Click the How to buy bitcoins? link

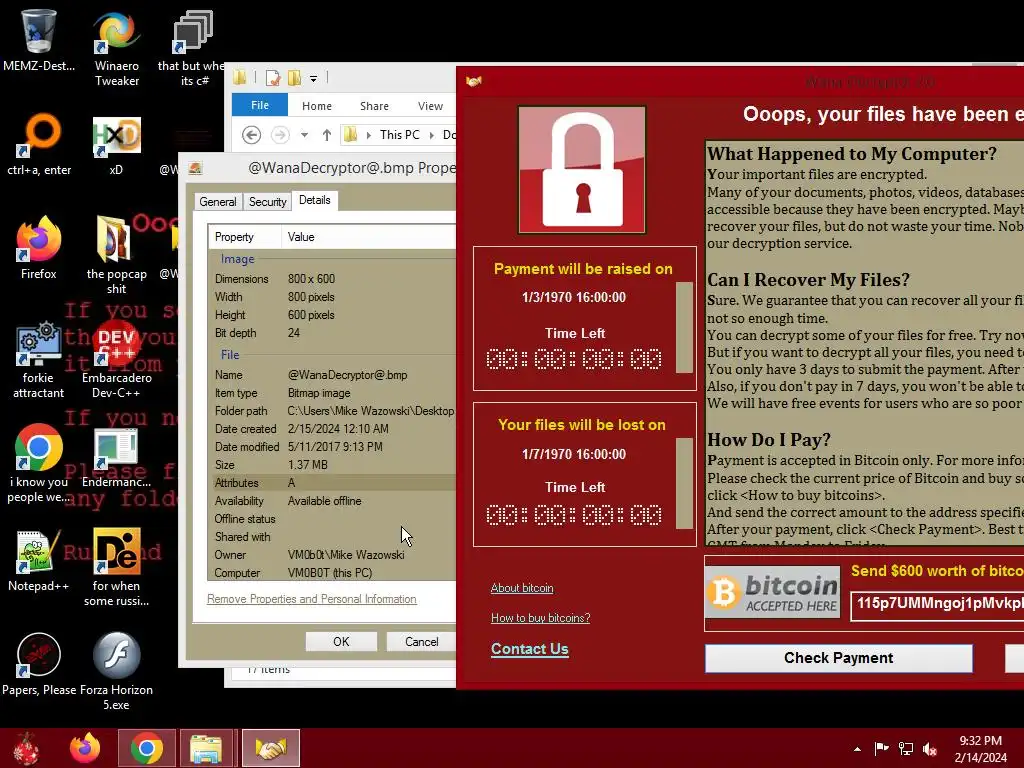pyautogui.click(x=540, y=618)
